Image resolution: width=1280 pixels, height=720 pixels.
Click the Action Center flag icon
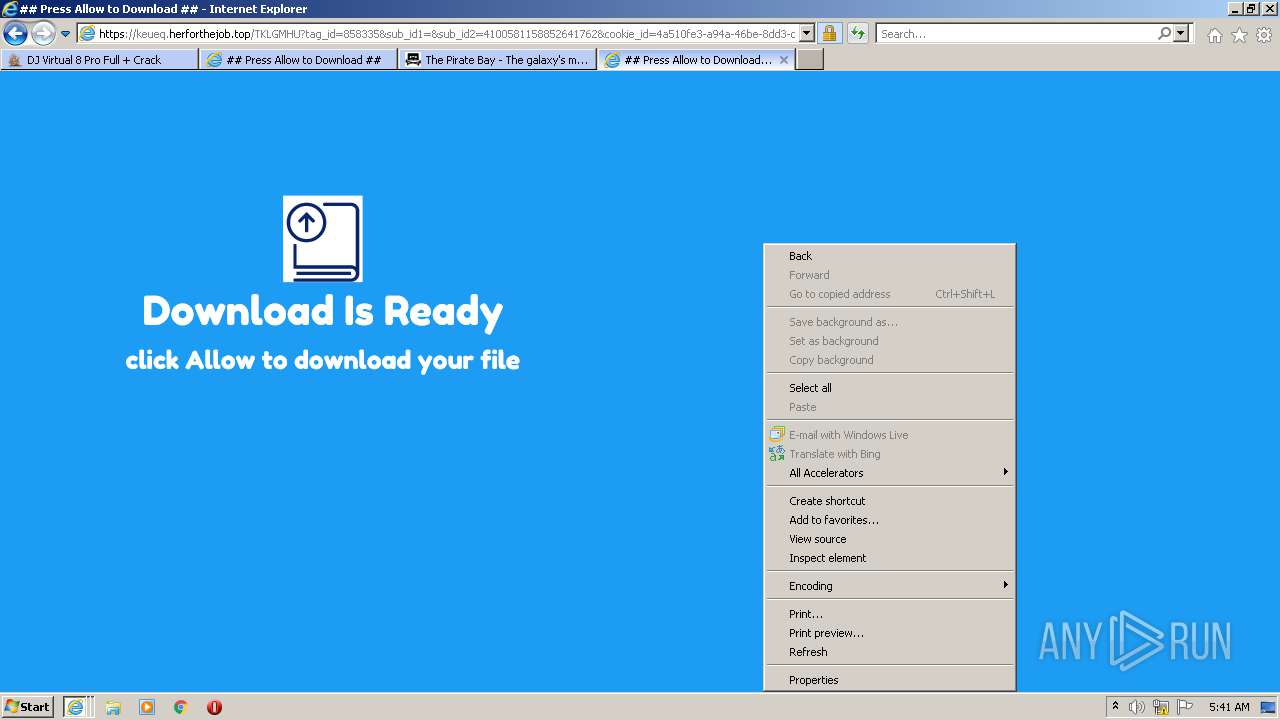pyautogui.click(x=1185, y=707)
